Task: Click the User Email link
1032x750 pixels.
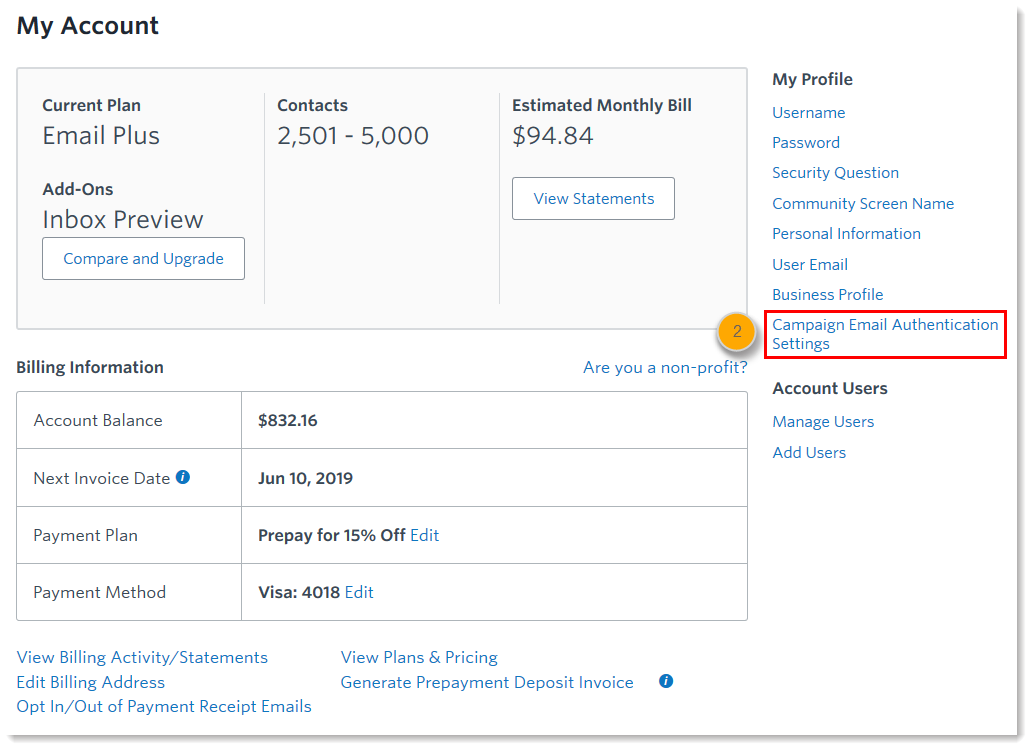Action: pos(809,265)
